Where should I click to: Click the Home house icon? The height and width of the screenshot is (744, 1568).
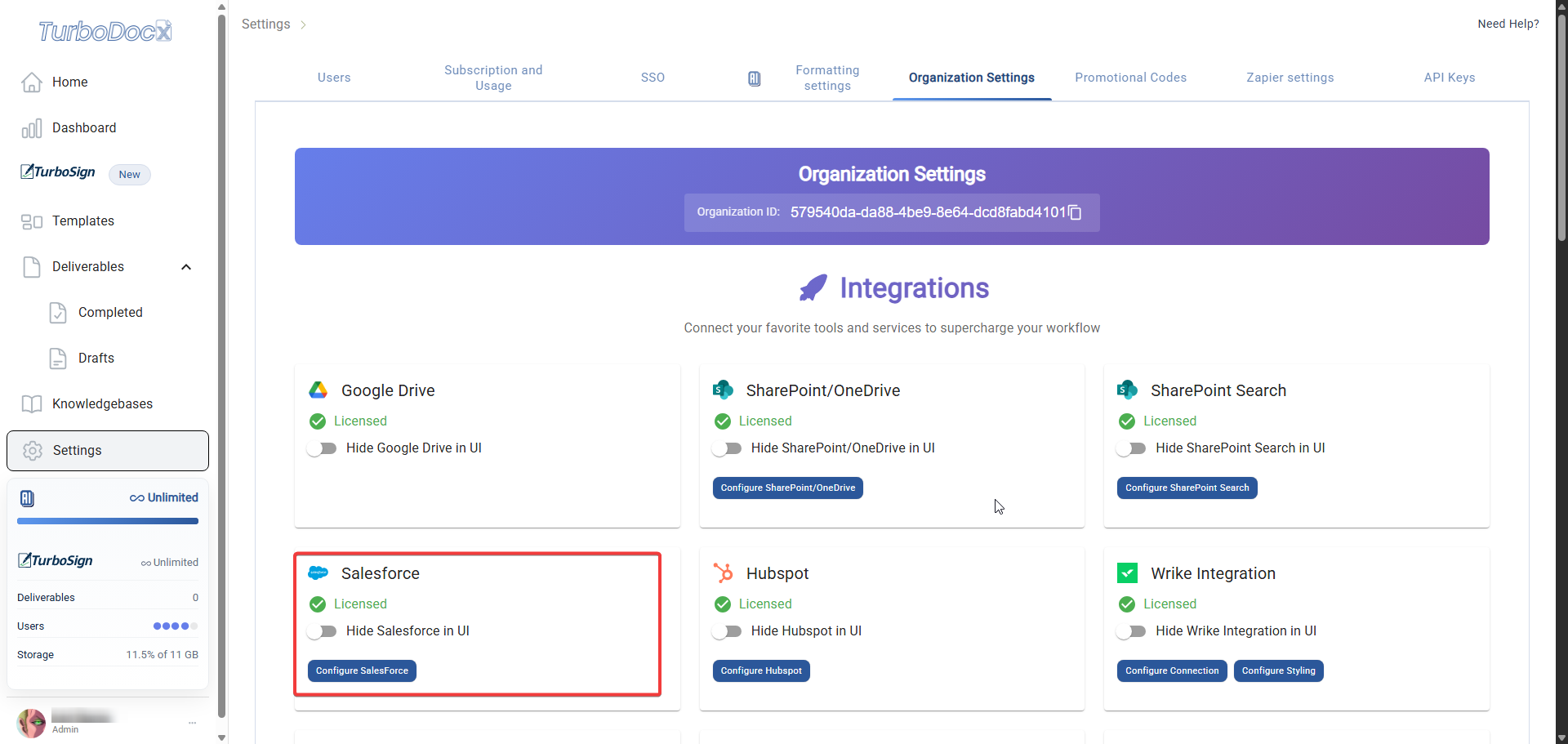(x=32, y=82)
